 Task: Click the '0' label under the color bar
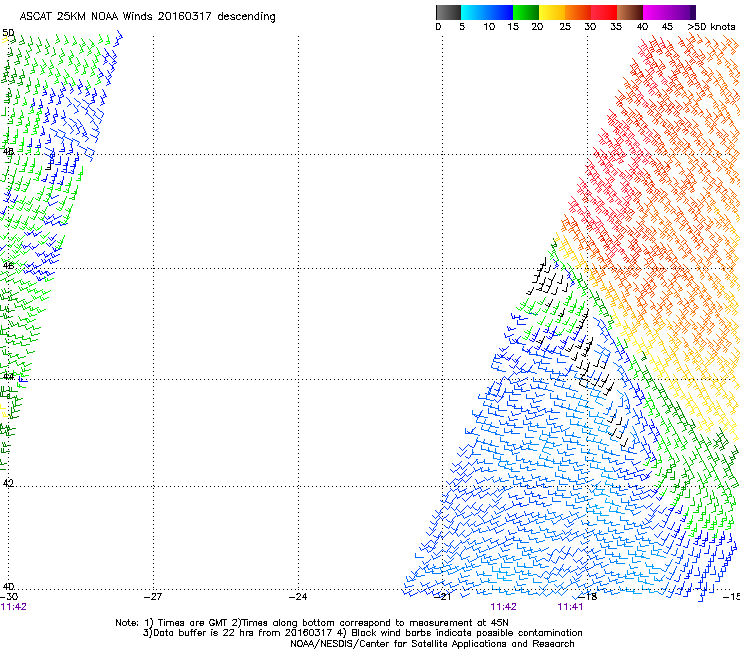coord(438,27)
